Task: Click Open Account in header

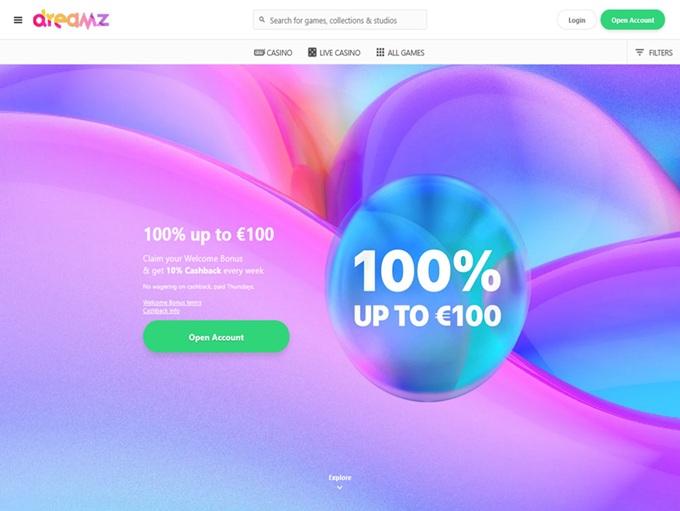Action: 632,20
